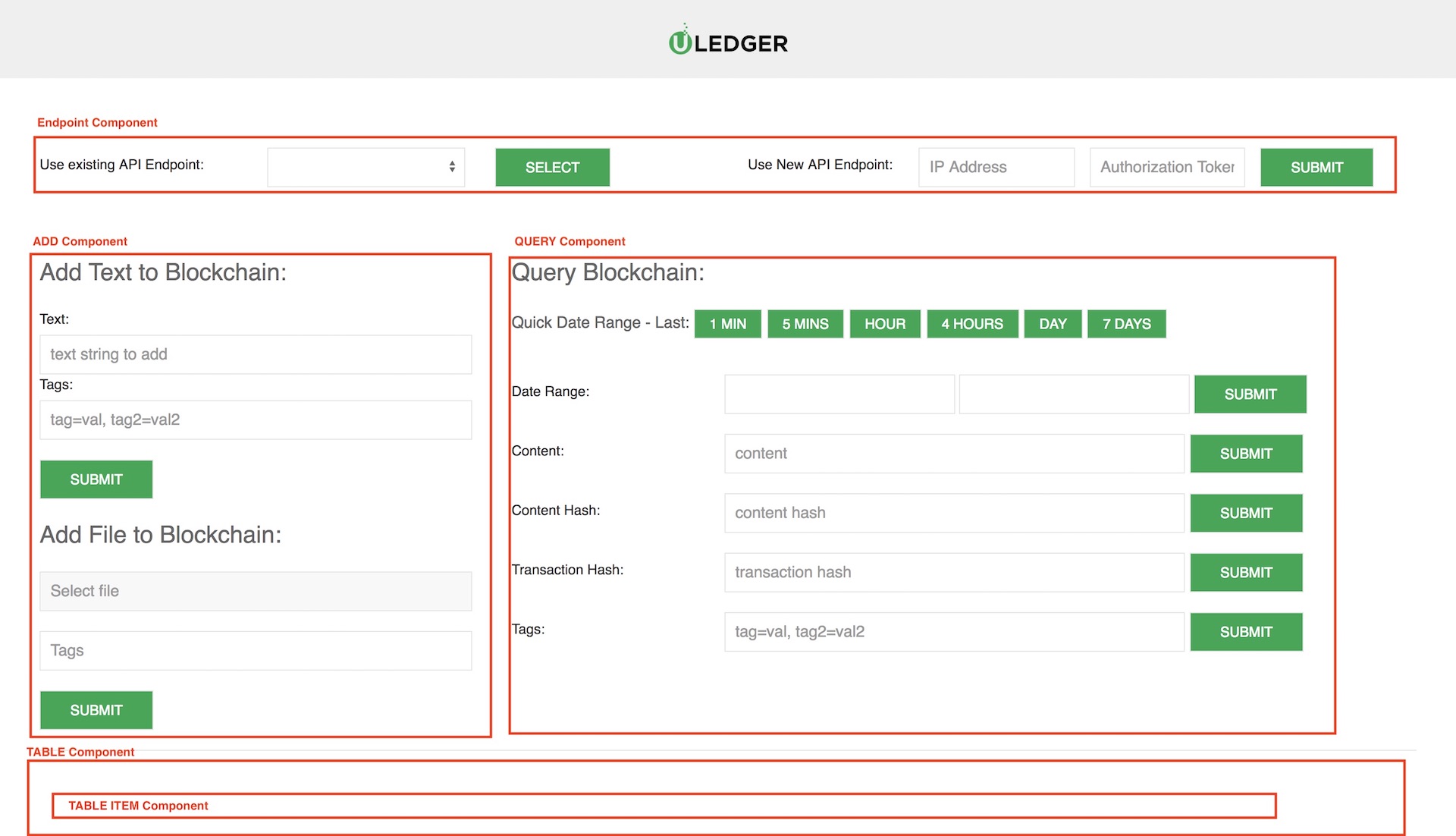Click the transaction hash input field
Image resolution: width=1456 pixels, height=836 pixels.
tap(953, 572)
